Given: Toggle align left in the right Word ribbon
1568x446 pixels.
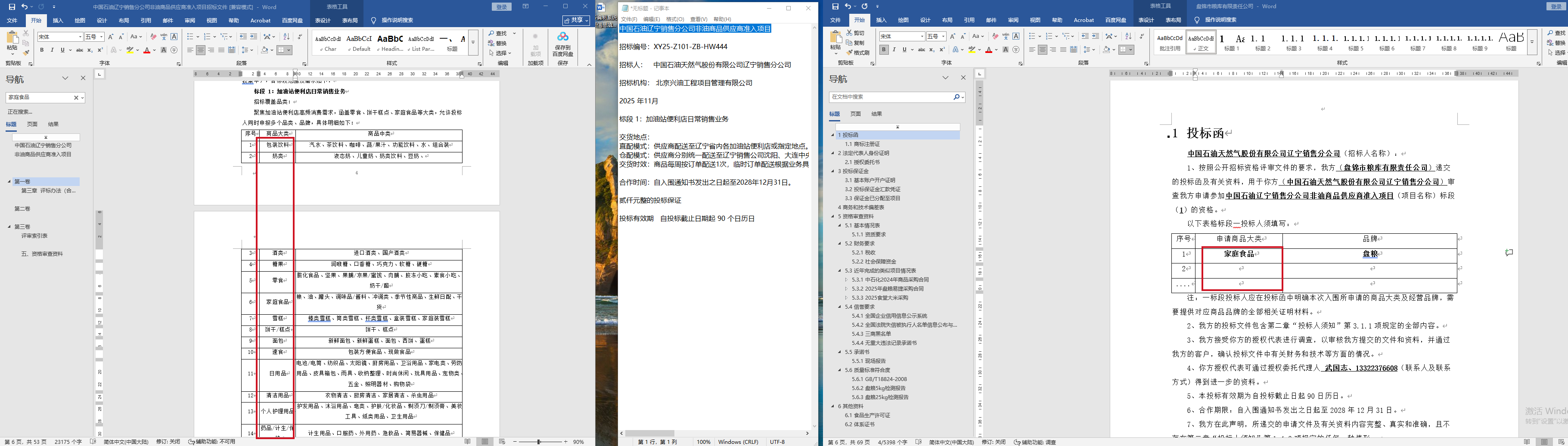Looking at the screenshot, I should pyautogui.click(x=1032, y=50).
